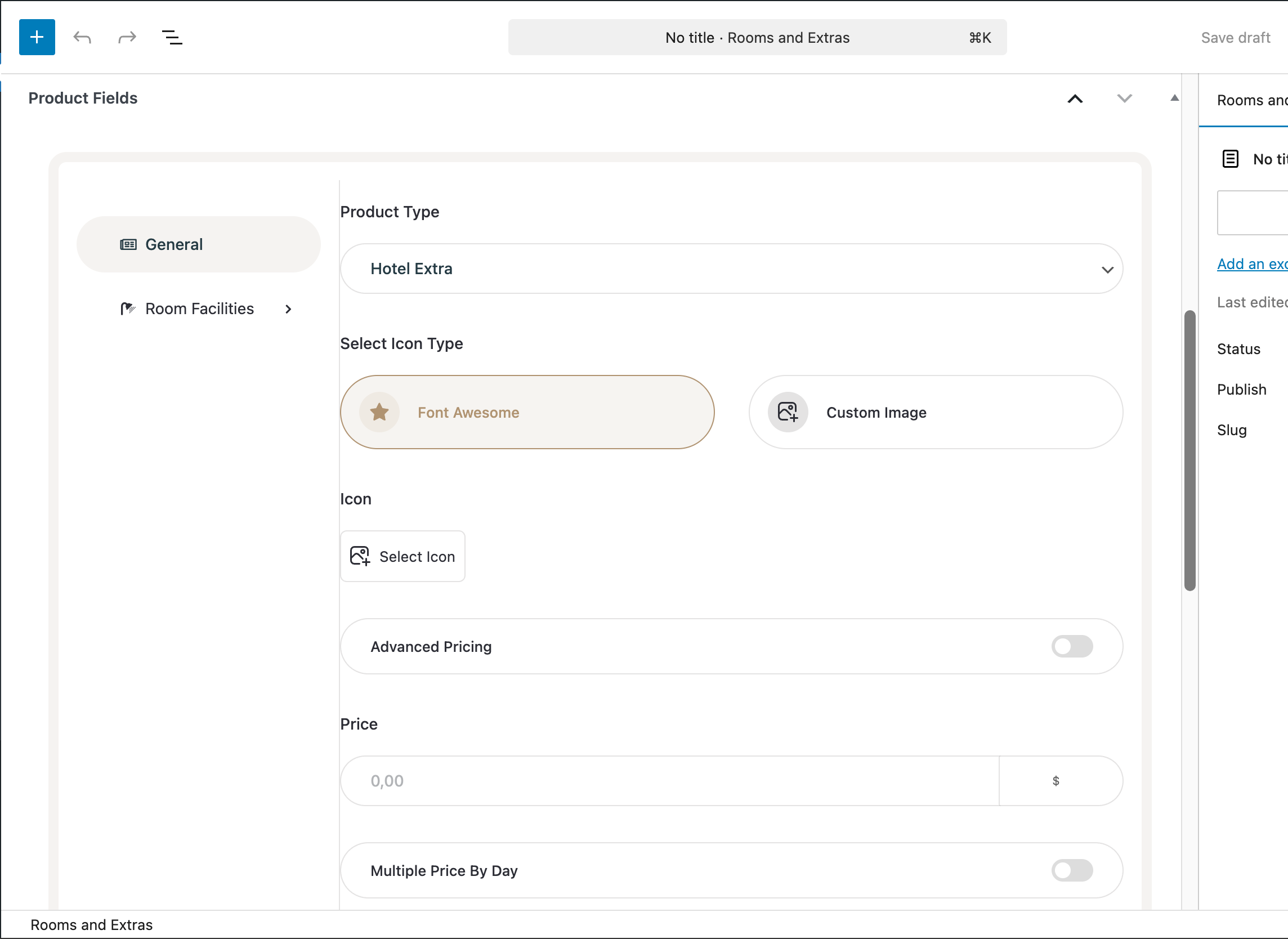Screen dimensions: 1288x939
Task: Turn on Multiple Price By Day switch
Action: point(1071,870)
